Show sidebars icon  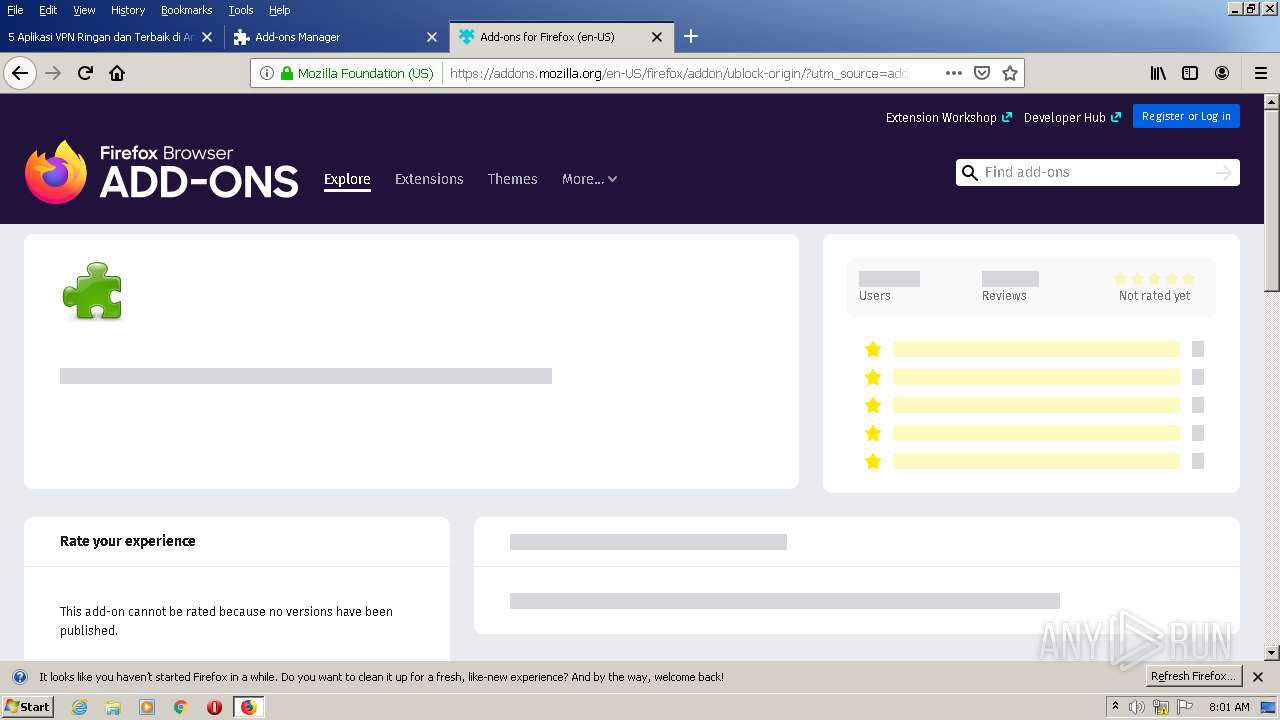click(1190, 73)
